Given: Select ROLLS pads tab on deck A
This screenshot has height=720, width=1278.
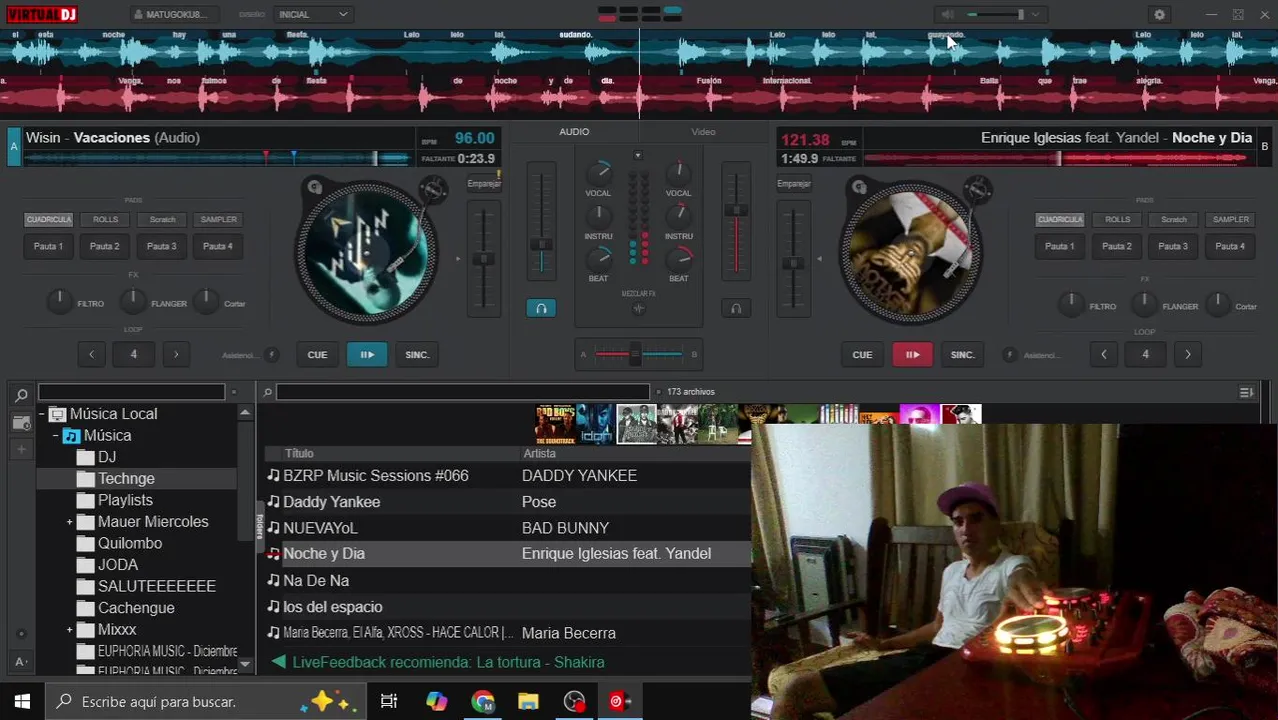Looking at the screenshot, I should pos(105,220).
